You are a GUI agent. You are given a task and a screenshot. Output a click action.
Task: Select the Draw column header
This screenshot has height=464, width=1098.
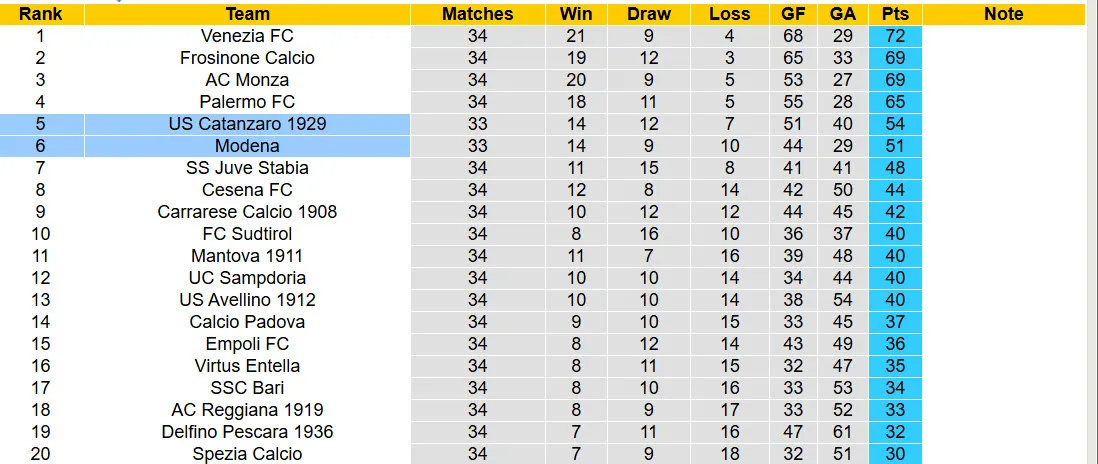pos(649,14)
